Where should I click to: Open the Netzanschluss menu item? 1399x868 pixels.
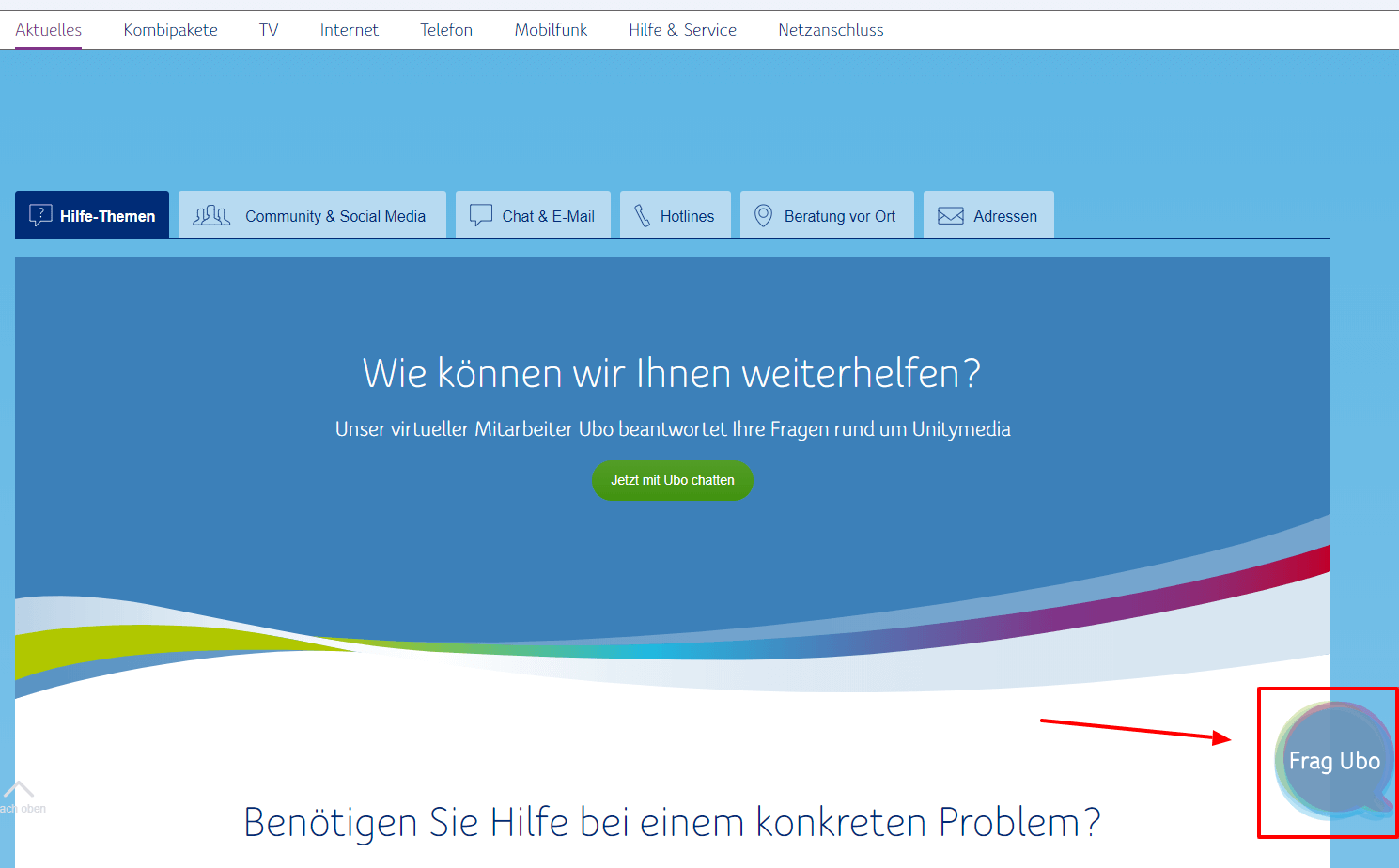coord(831,29)
